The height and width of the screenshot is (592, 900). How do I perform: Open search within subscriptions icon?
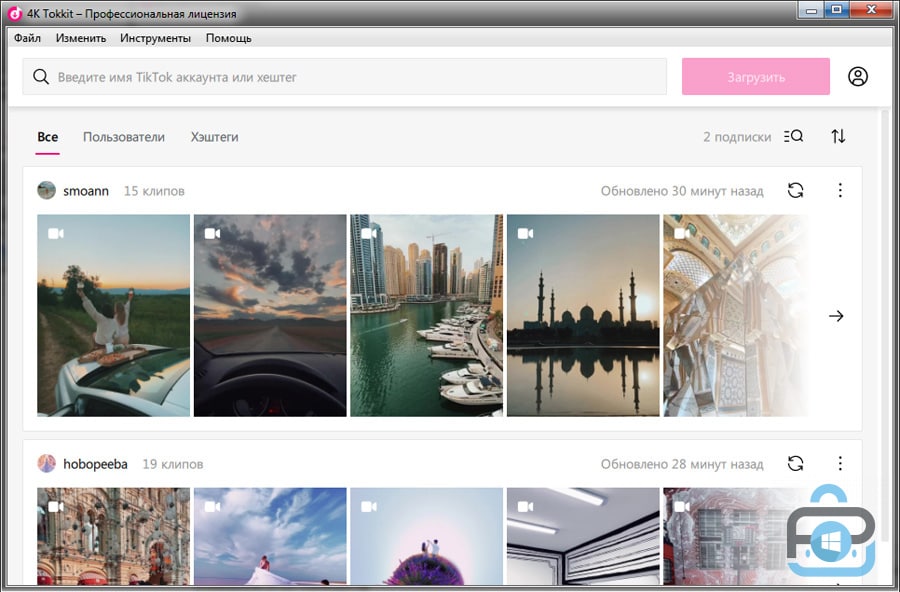coord(793,136)
